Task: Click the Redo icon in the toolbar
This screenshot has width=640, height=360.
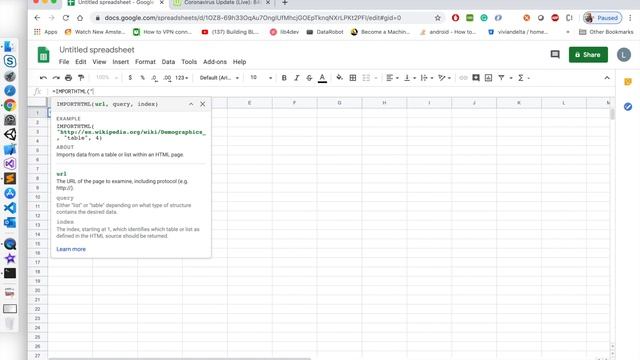Action: 56,78
